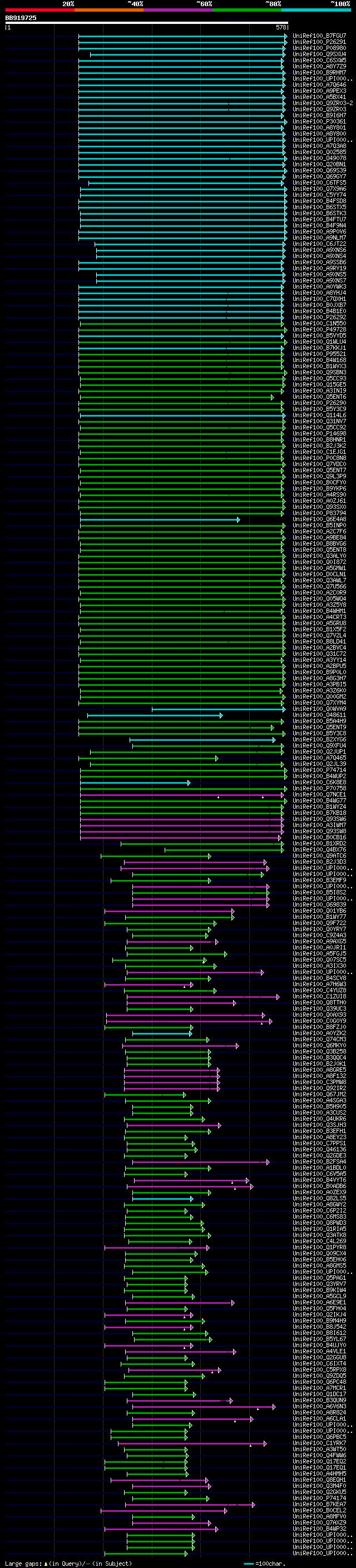The height and width of the screenshot is (1568, 356).
Task: Click the UniRef100_C6TFS5 label
Action: coord(319,182)
